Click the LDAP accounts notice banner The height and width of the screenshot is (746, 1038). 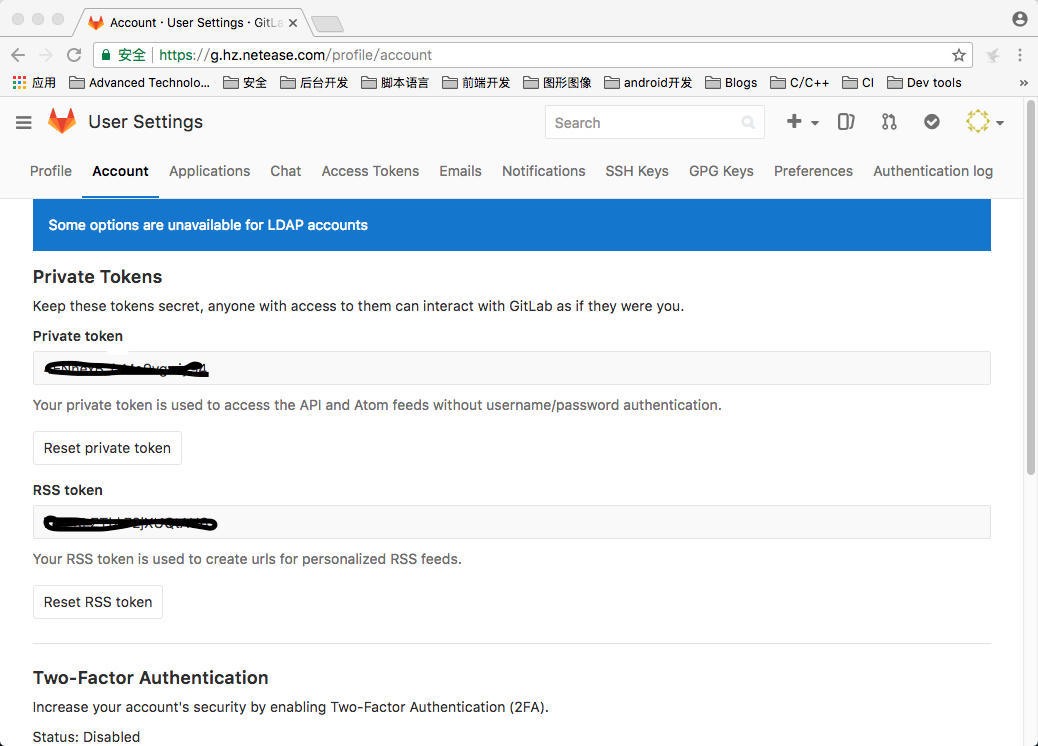point(512,225)
